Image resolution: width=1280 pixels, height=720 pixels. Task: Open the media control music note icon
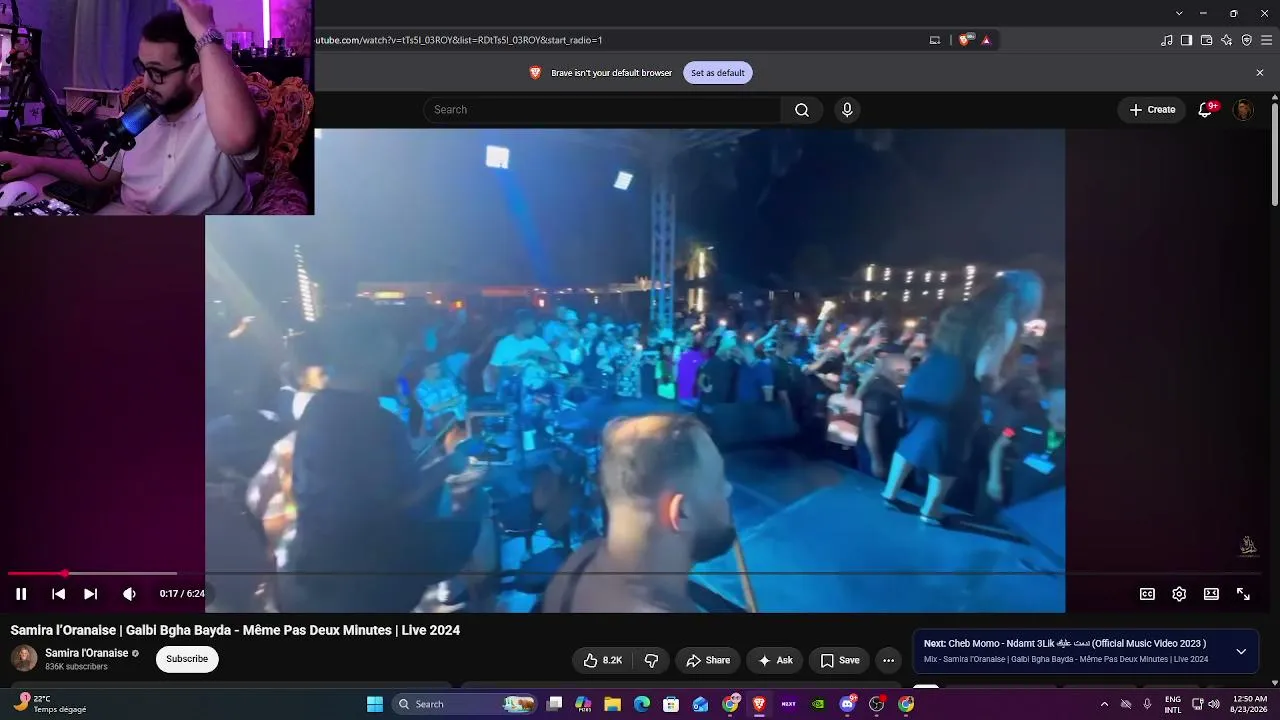click(1167, 40)
